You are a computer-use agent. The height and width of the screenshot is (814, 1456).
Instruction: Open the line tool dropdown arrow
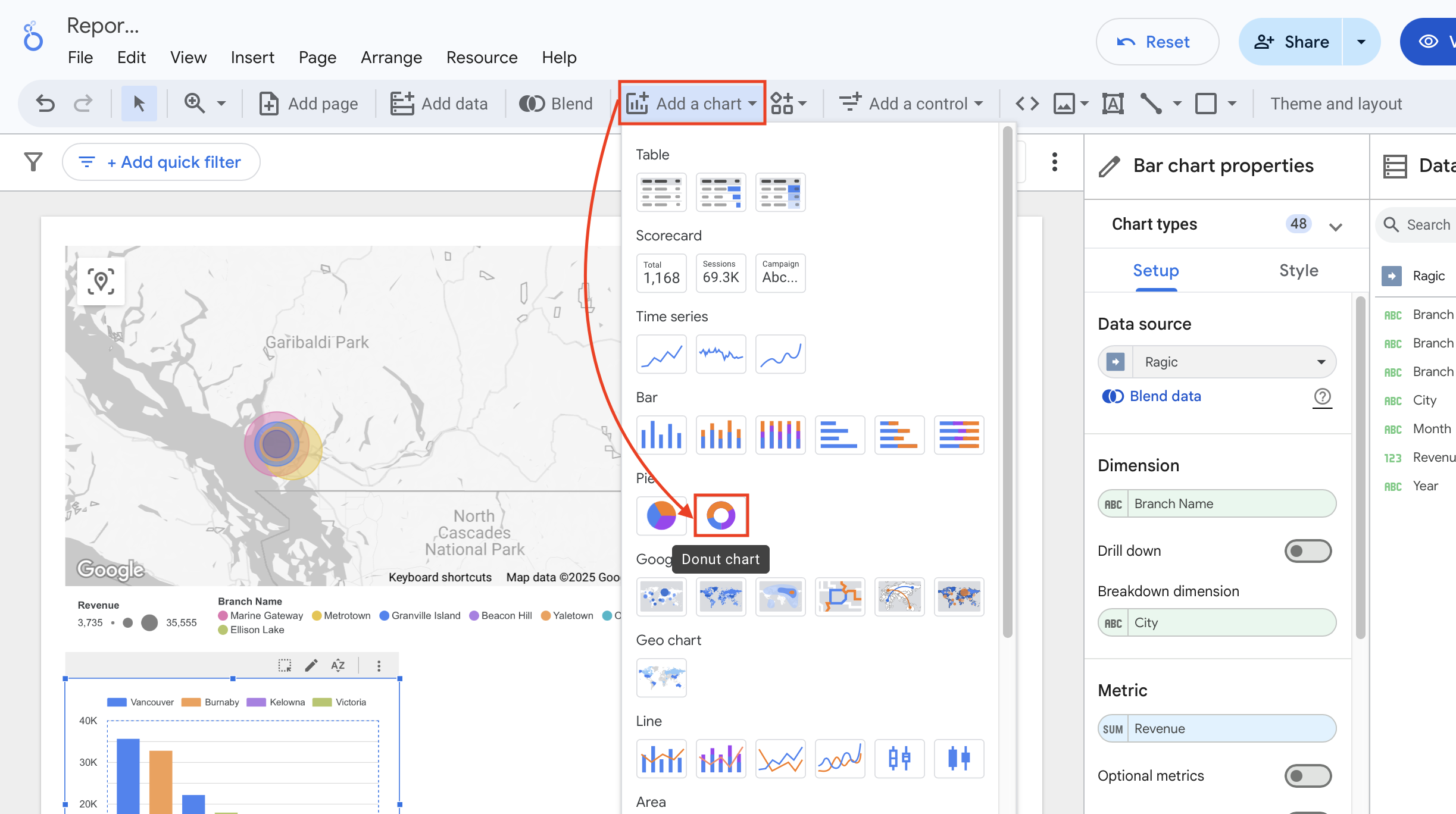coord(1177,104)
